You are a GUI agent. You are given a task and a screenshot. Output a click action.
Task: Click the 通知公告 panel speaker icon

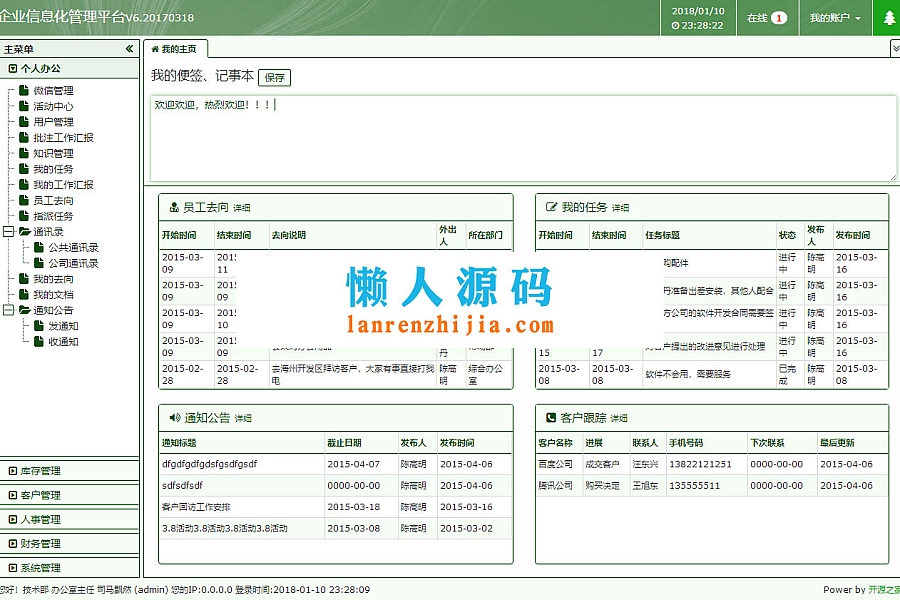coord(174,417)
